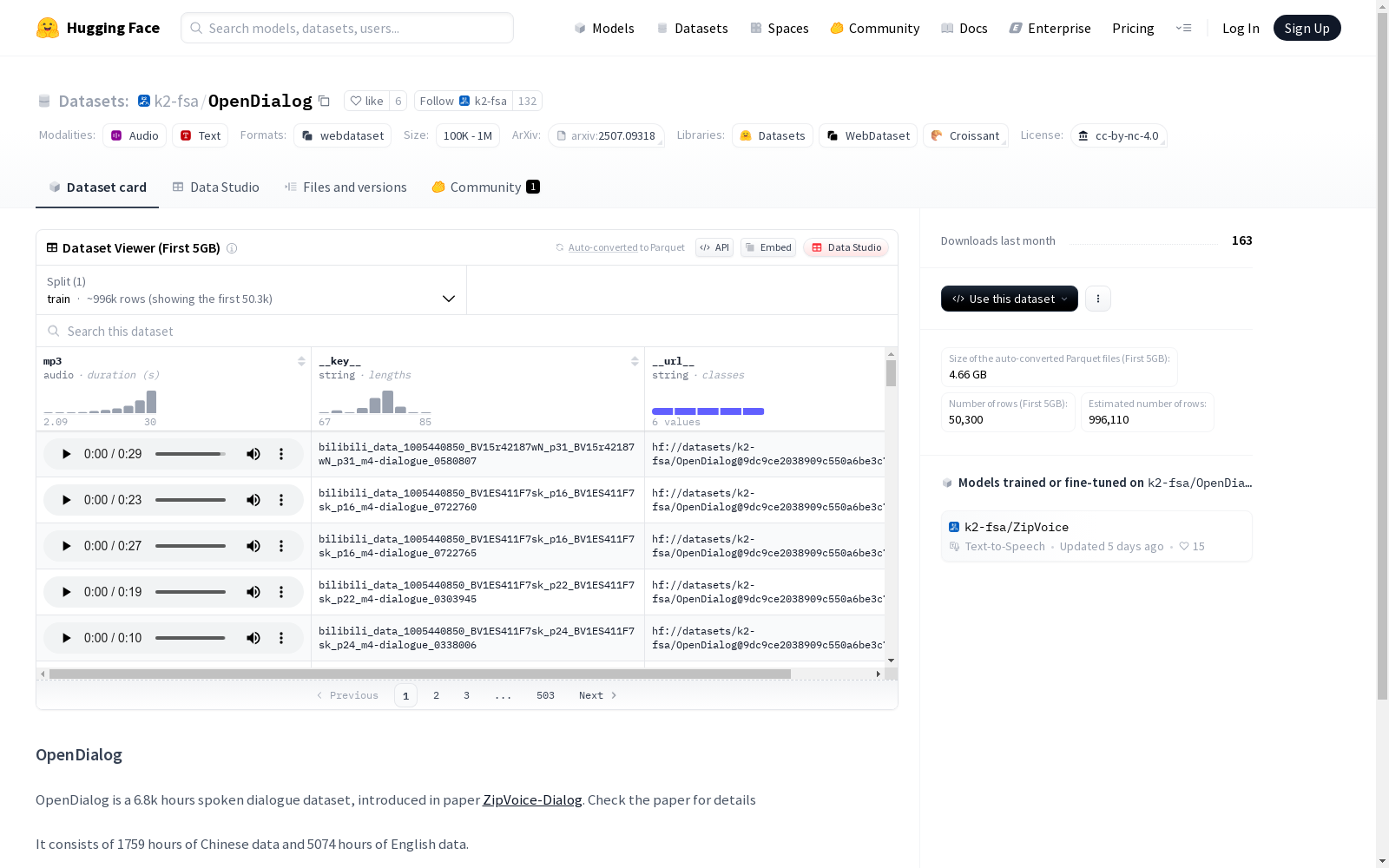
Task: Play the 0:10 audio clip
Action: click(x=66, y=638)
